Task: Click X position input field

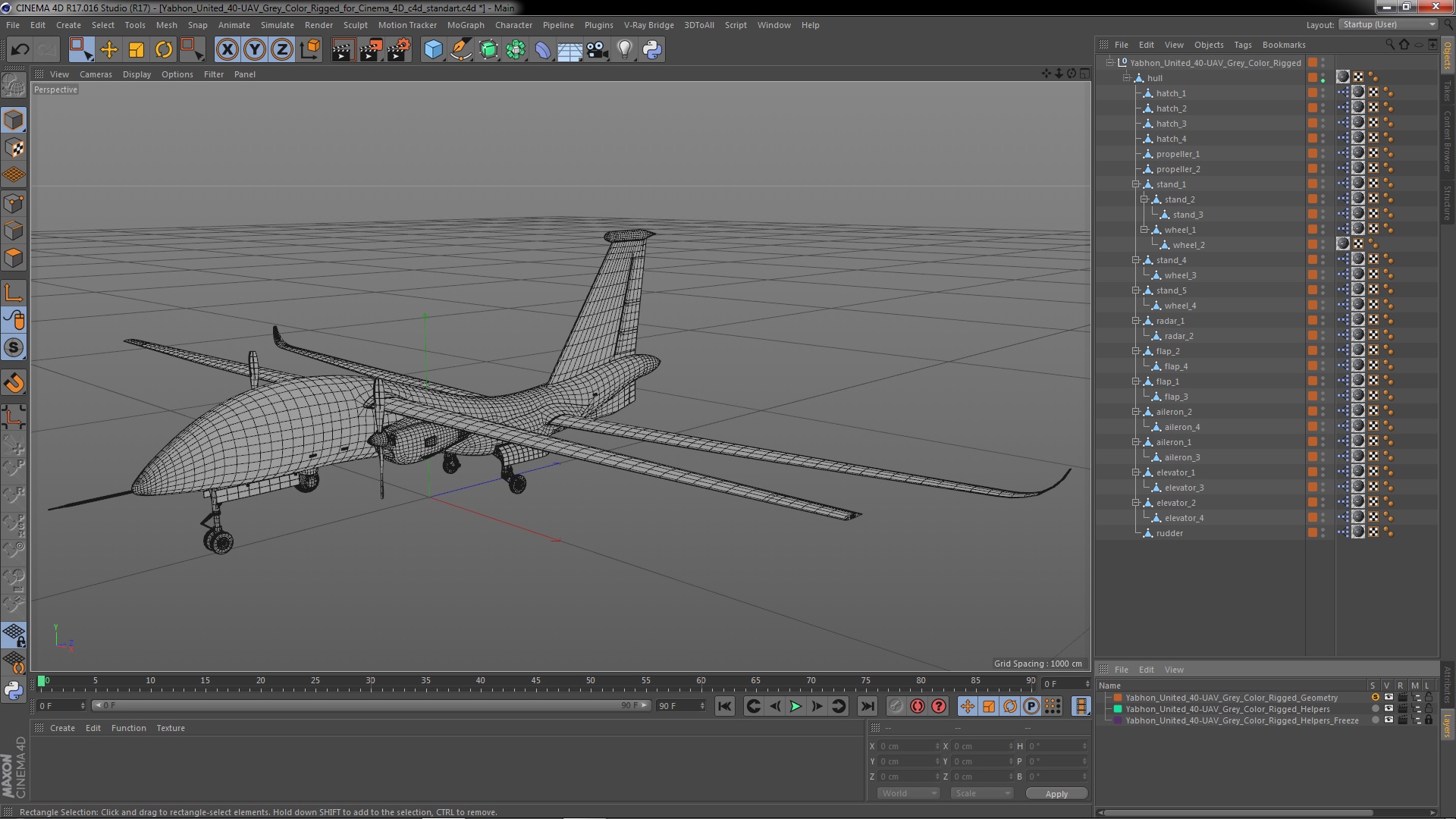Action: click(x=909, y=746)
